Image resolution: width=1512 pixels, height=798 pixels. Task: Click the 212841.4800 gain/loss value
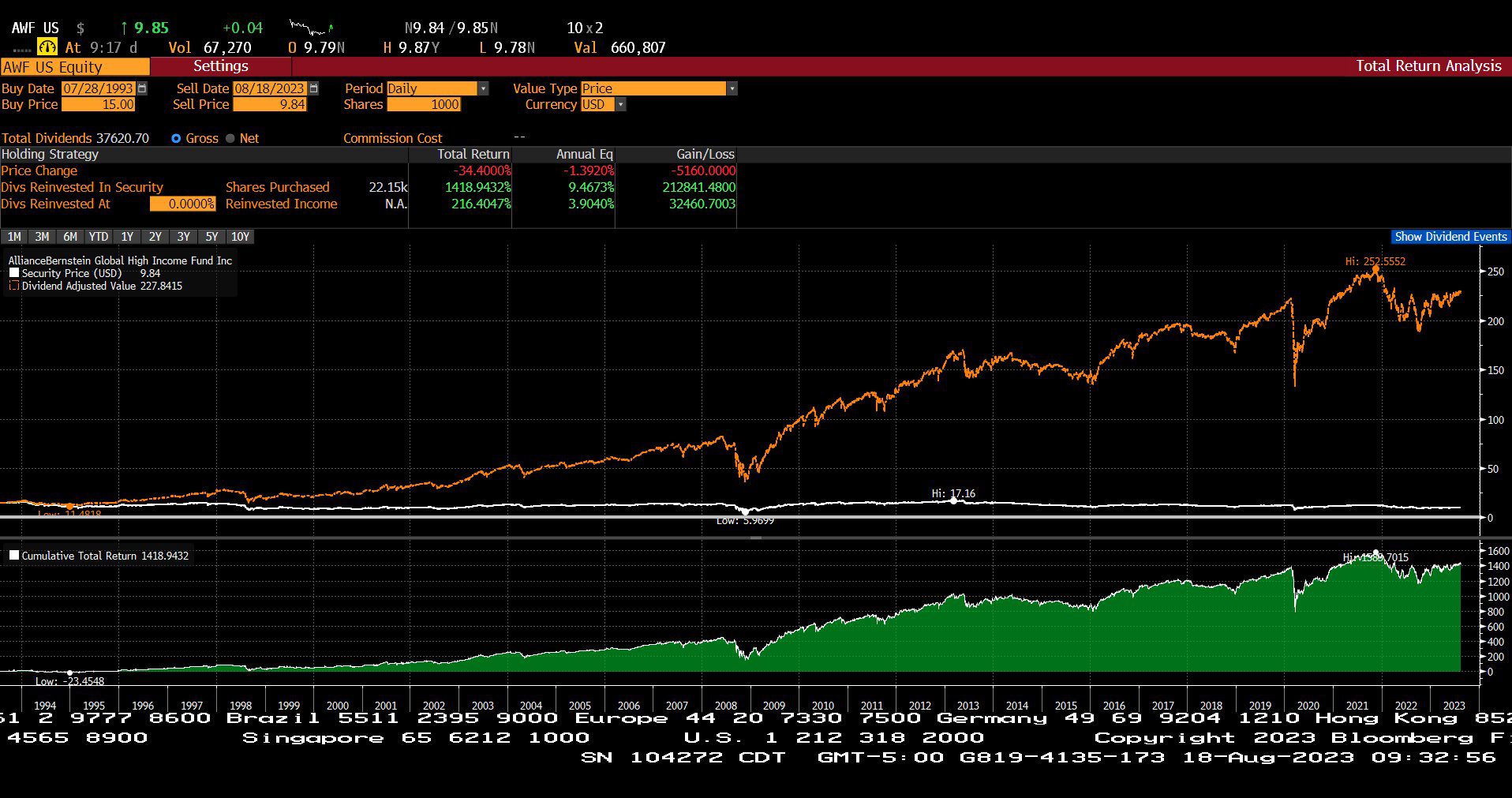click(x=699, y=187)
